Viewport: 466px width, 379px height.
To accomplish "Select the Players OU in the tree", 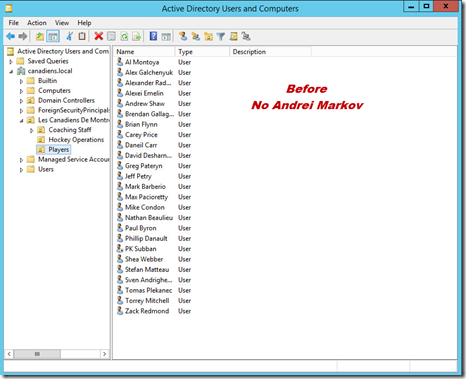I will (x=59, y=149).
